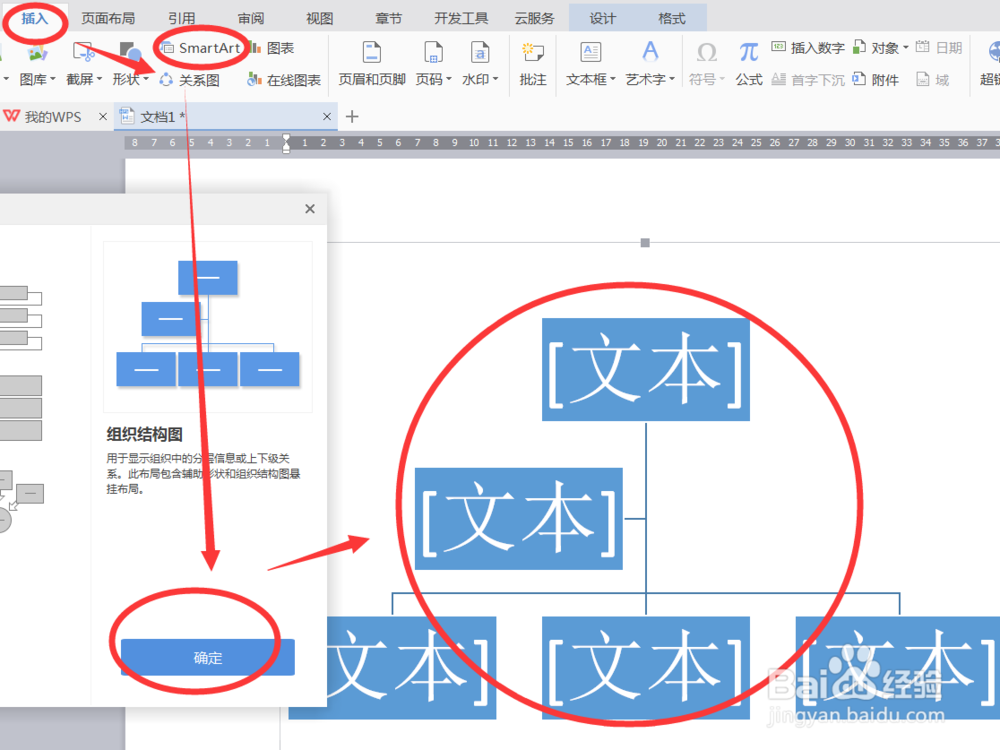Open a new document tab with plus
Screen dimensions: 1000x750
click(x=352, y=117)
